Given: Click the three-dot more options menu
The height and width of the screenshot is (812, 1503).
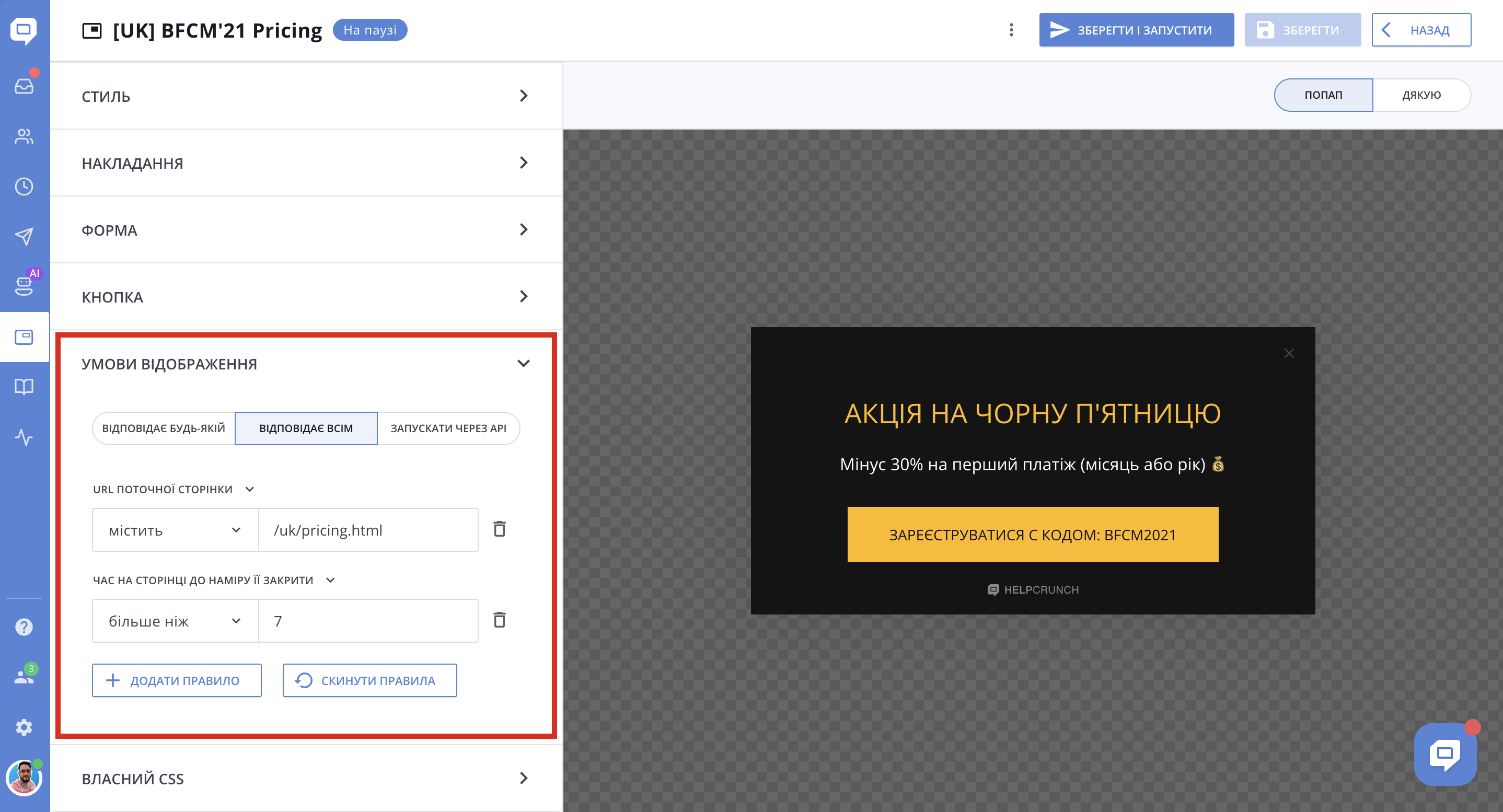Looking at the screenshot, I should [1011, 30].
